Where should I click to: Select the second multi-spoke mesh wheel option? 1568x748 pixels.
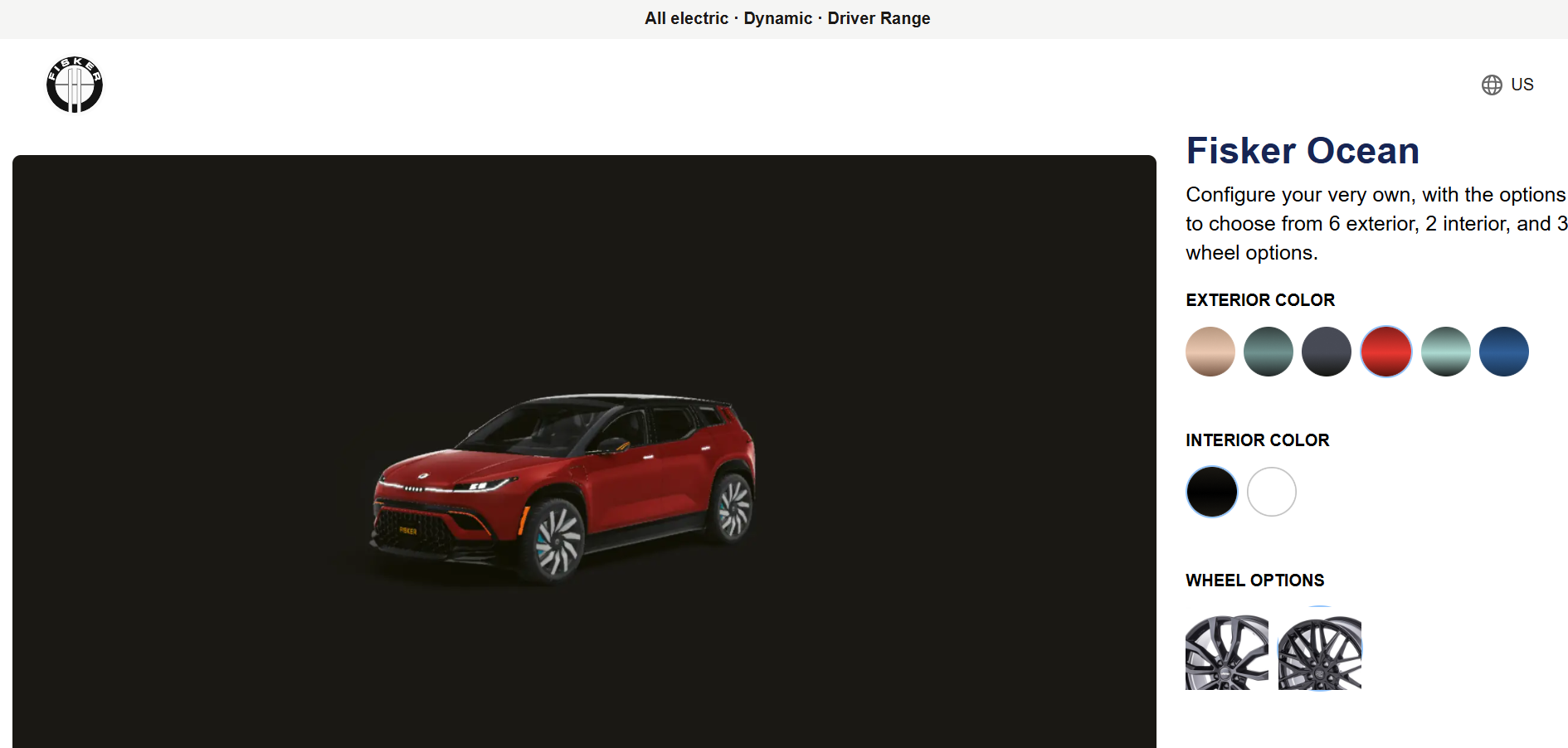point(1320,652)
